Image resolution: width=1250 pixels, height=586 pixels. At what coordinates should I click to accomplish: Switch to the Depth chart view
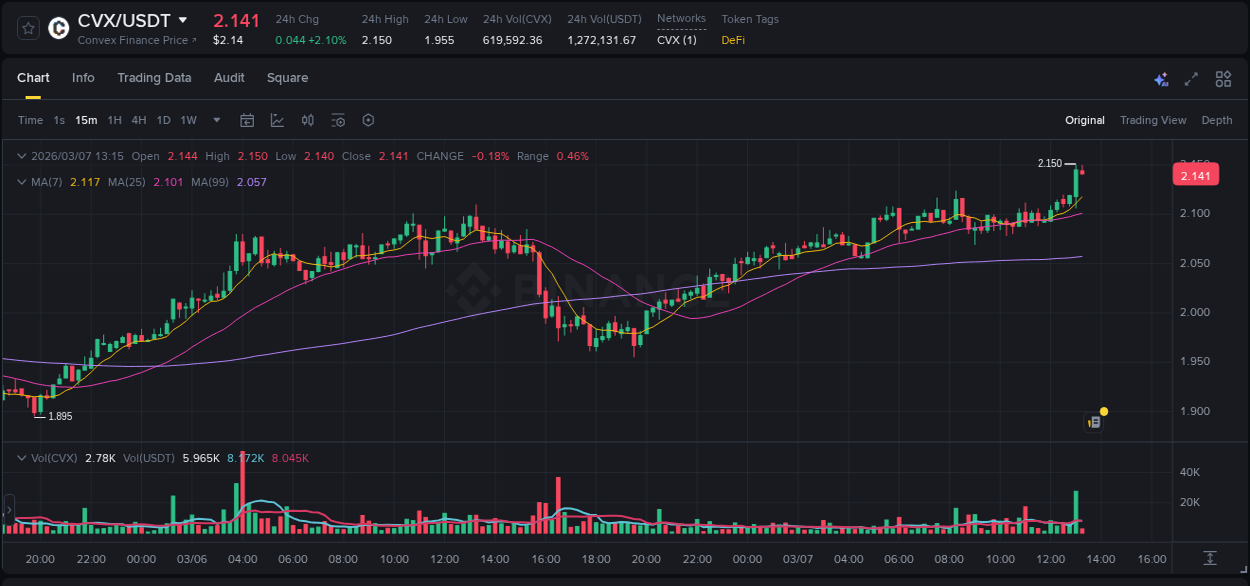[1217, 119]
